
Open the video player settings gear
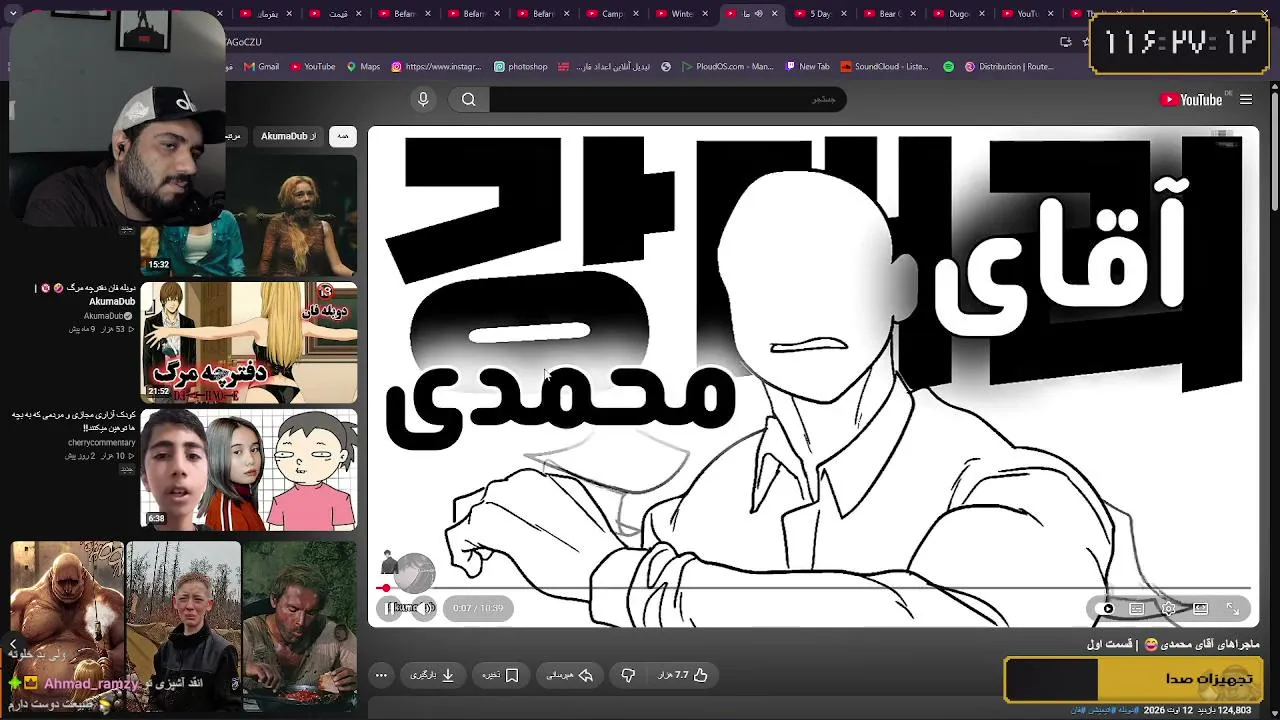tap(1168, 608)
